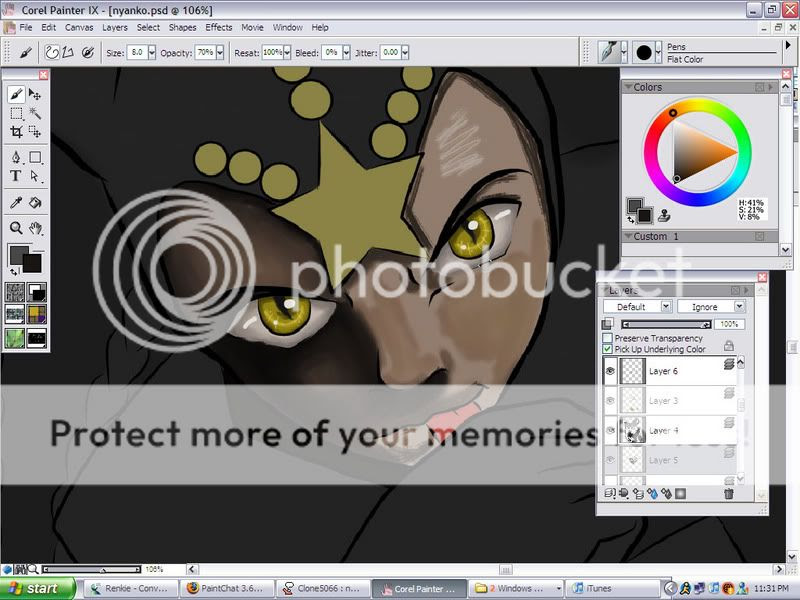Screen dimensions: 800x600
Task: Open Default composite method dropdown
Action: [666, 306]
